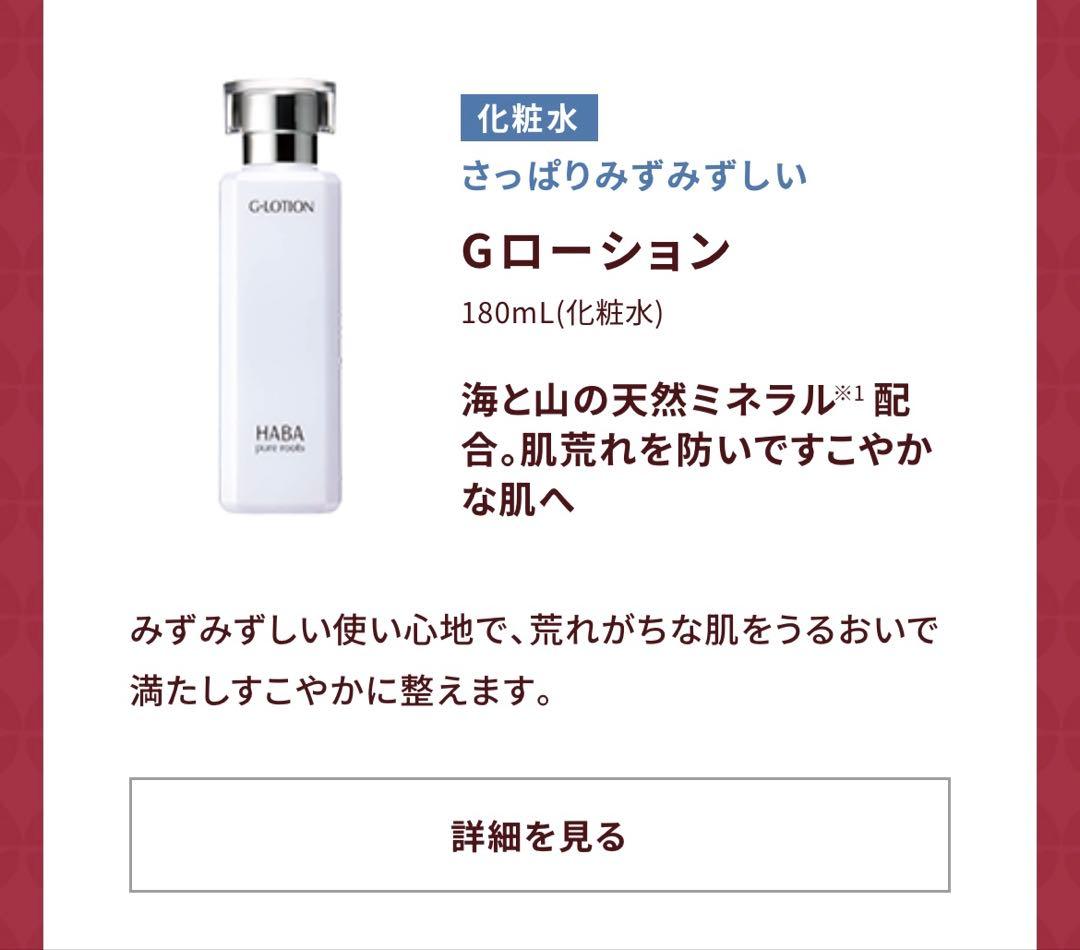Click the HABA logo on bottle
Screen dimensions: 1080x950
280,433
